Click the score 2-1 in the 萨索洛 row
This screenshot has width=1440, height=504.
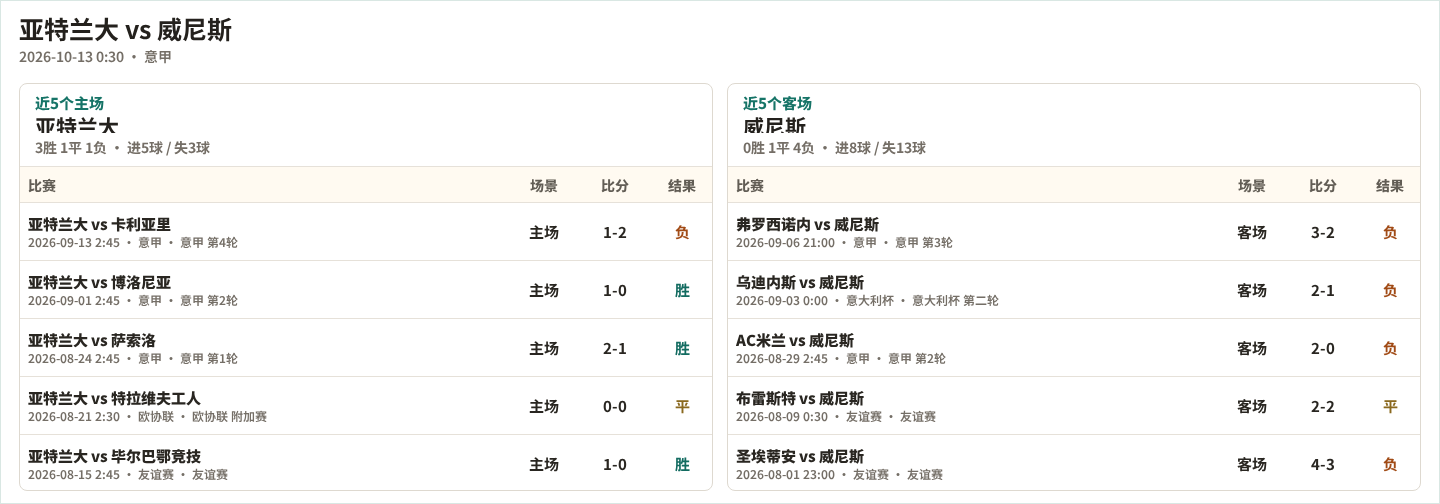point(615,348)
